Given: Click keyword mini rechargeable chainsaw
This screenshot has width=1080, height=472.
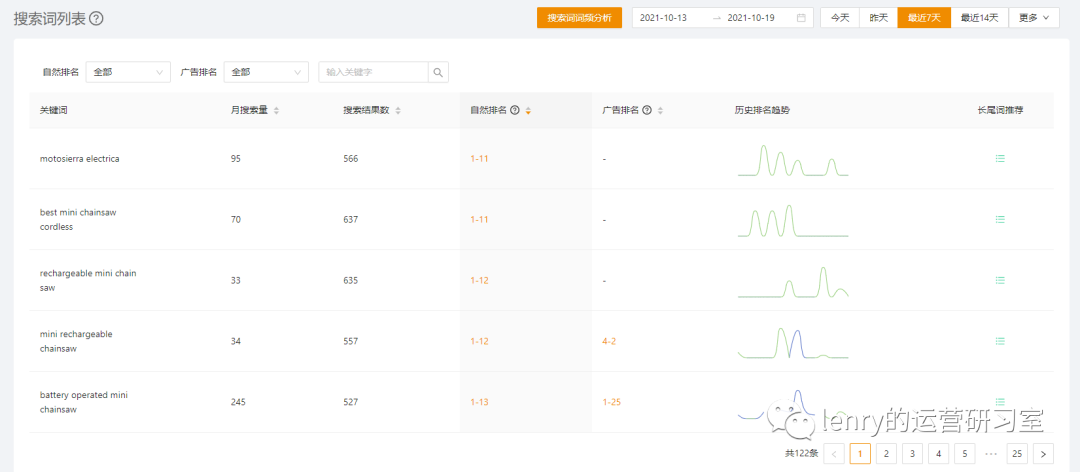Looking at the screenshot, I should [76, 341].
